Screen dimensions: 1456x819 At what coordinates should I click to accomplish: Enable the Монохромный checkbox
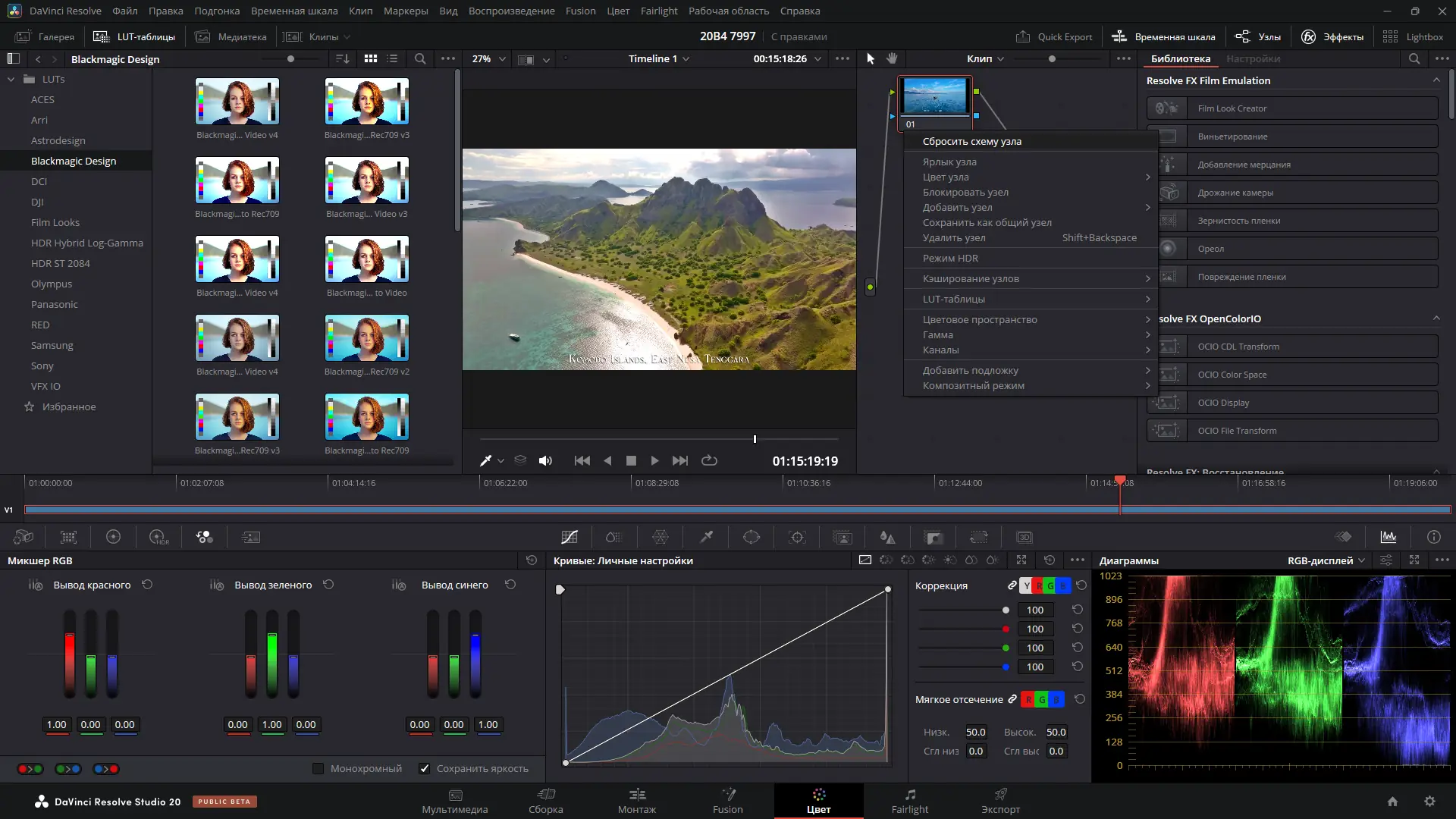click(x=318, y=768)
